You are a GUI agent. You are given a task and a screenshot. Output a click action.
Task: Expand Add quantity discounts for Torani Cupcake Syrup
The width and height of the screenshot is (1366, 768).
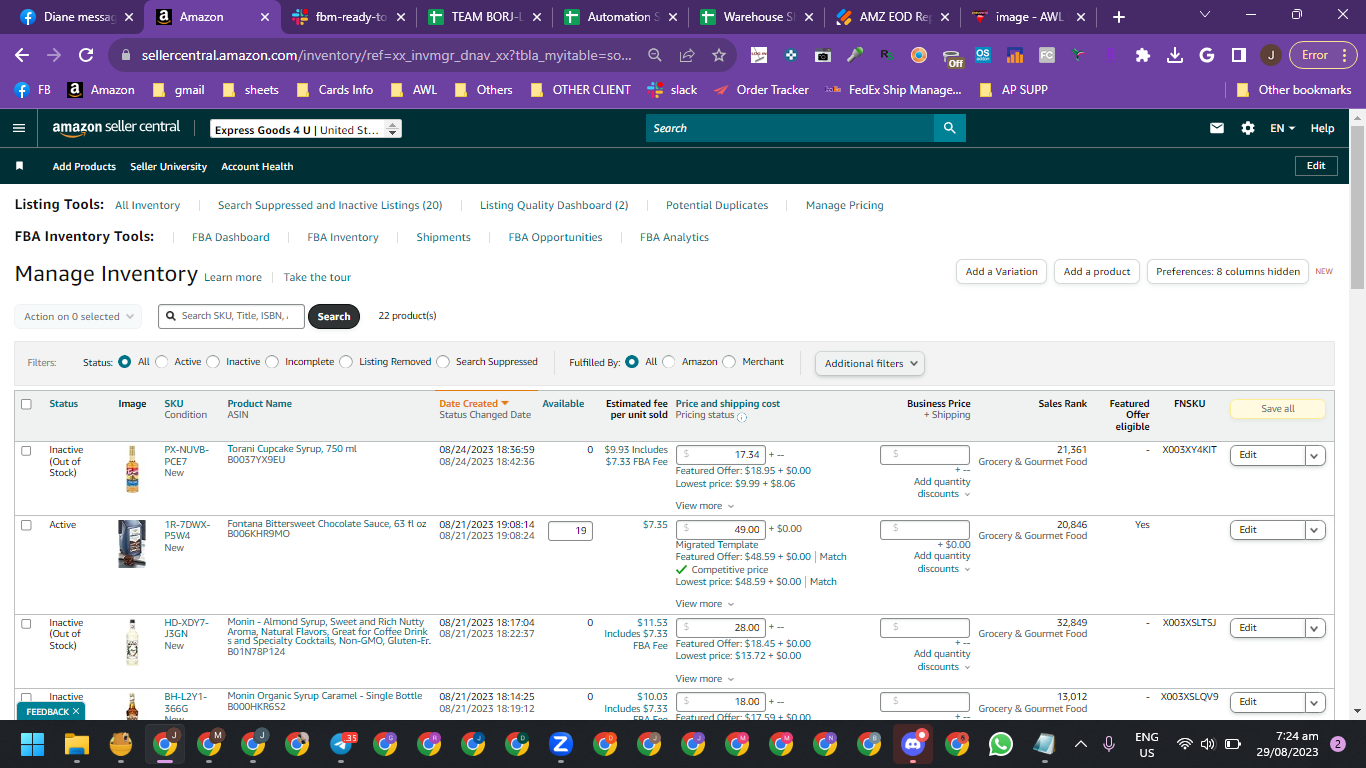(x=941, y=488)
